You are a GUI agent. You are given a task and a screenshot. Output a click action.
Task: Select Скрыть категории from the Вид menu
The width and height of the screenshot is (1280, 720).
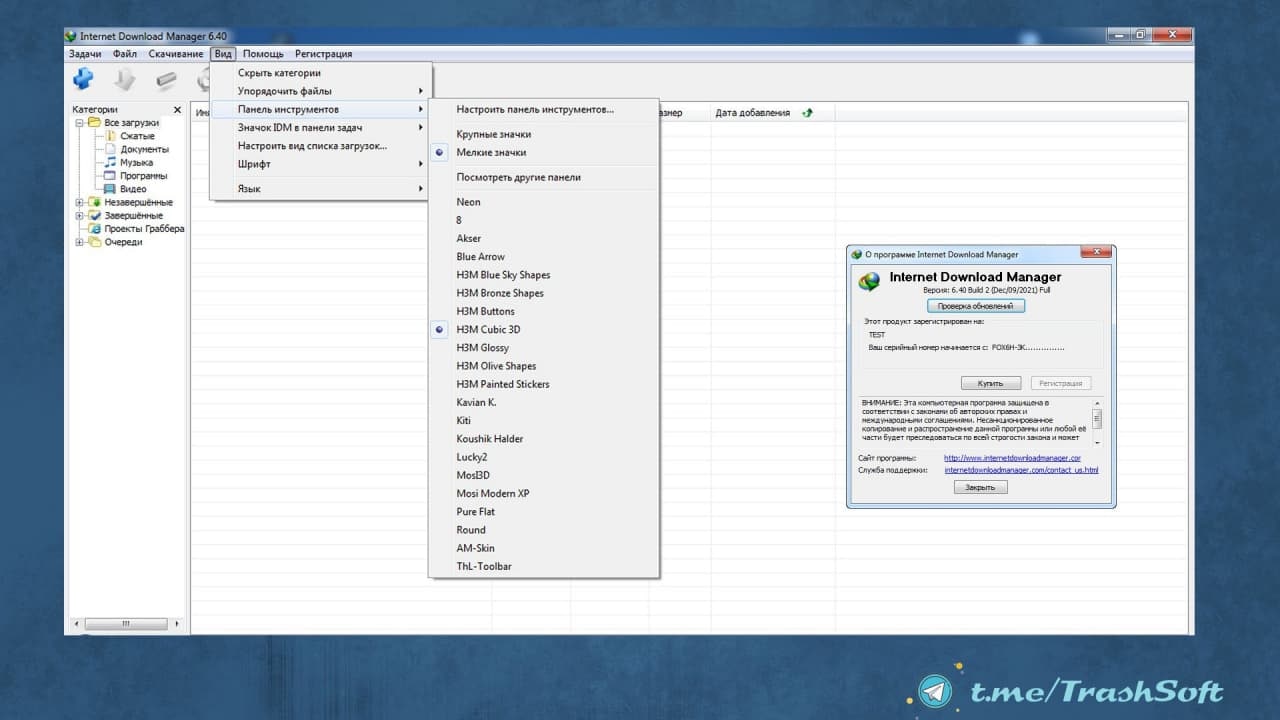click(279, 73)
